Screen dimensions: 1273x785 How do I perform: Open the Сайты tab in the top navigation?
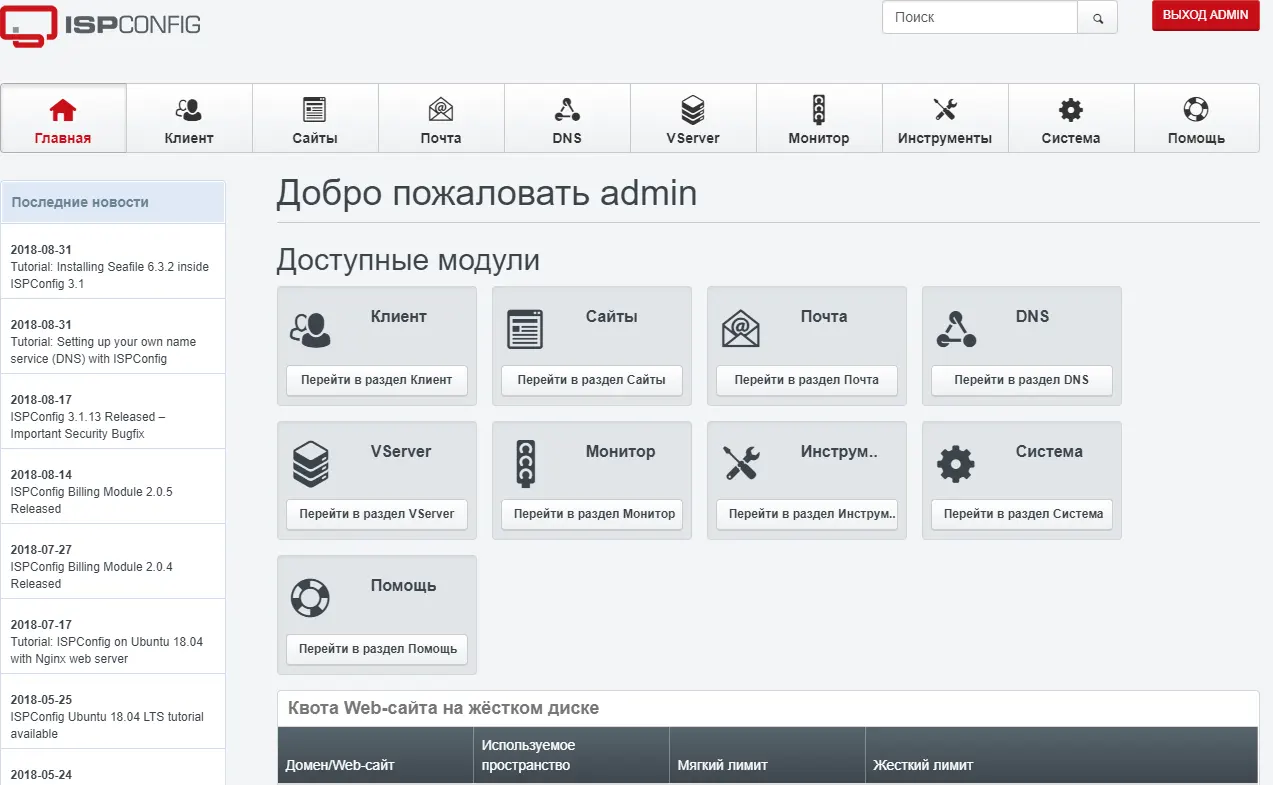[315, 118]
